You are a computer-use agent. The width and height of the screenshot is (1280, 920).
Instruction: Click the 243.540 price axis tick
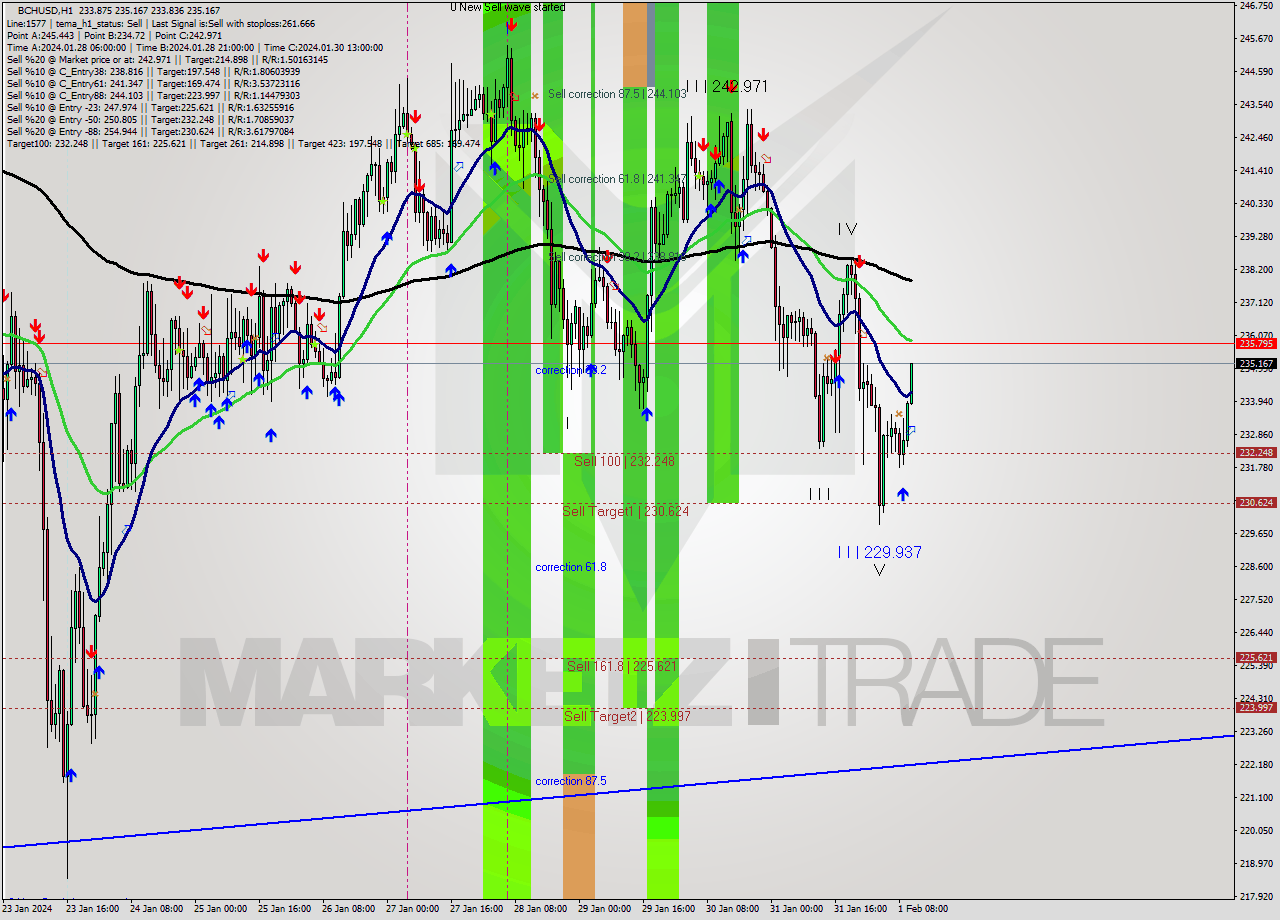pyautogui.click(x=1256, y=104)
